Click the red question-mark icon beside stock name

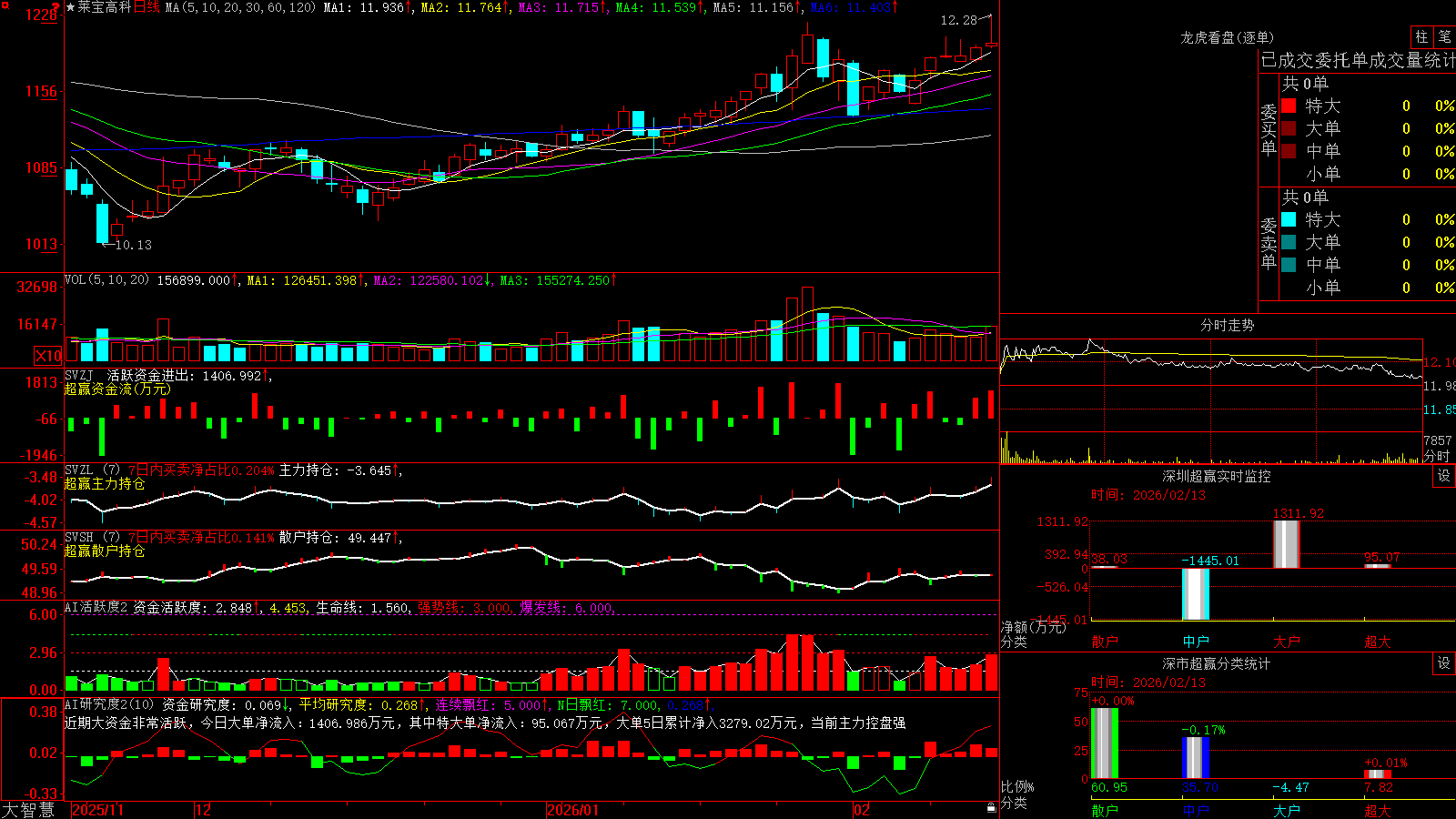tap(56, 7)
